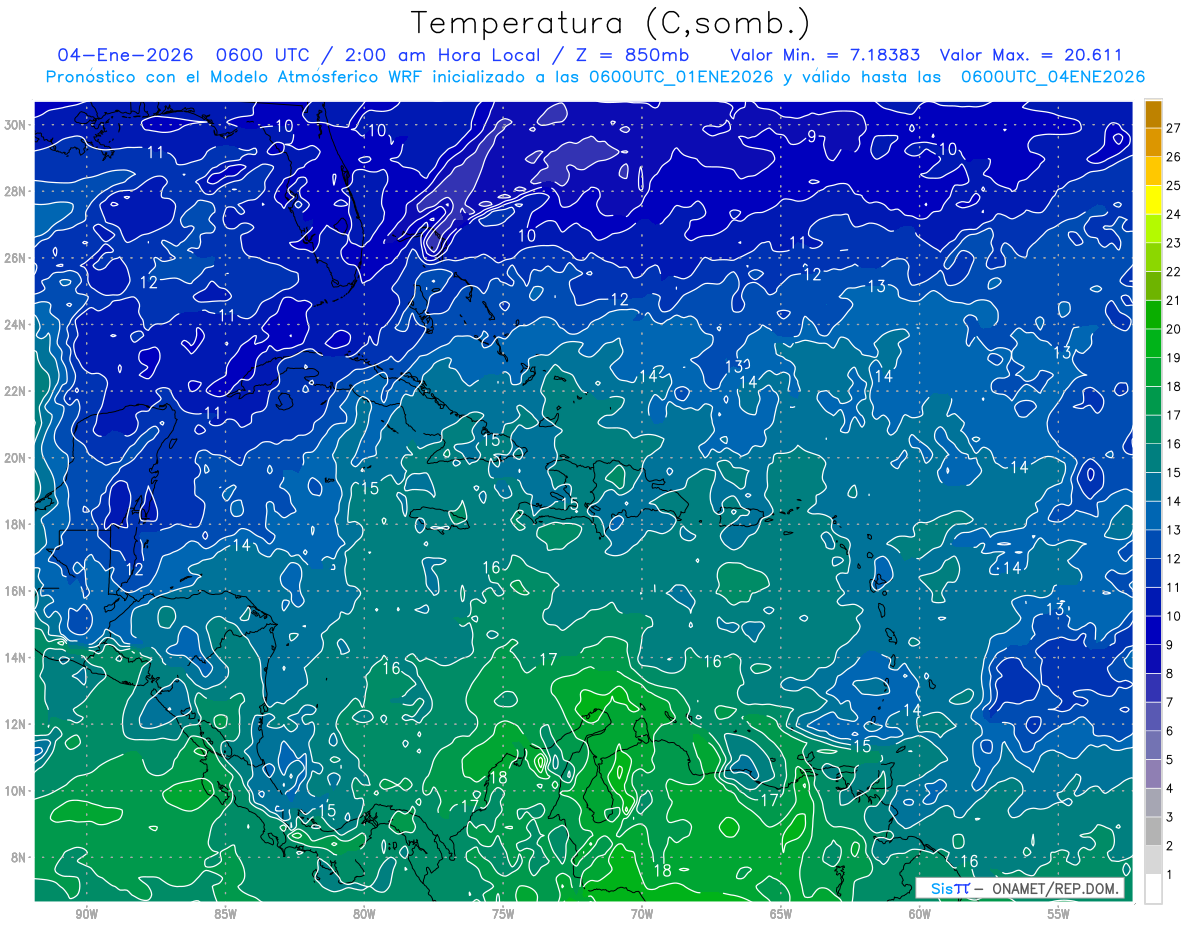
Task: Click the '55W' longitude label
Action: [x=1059, y=914]
